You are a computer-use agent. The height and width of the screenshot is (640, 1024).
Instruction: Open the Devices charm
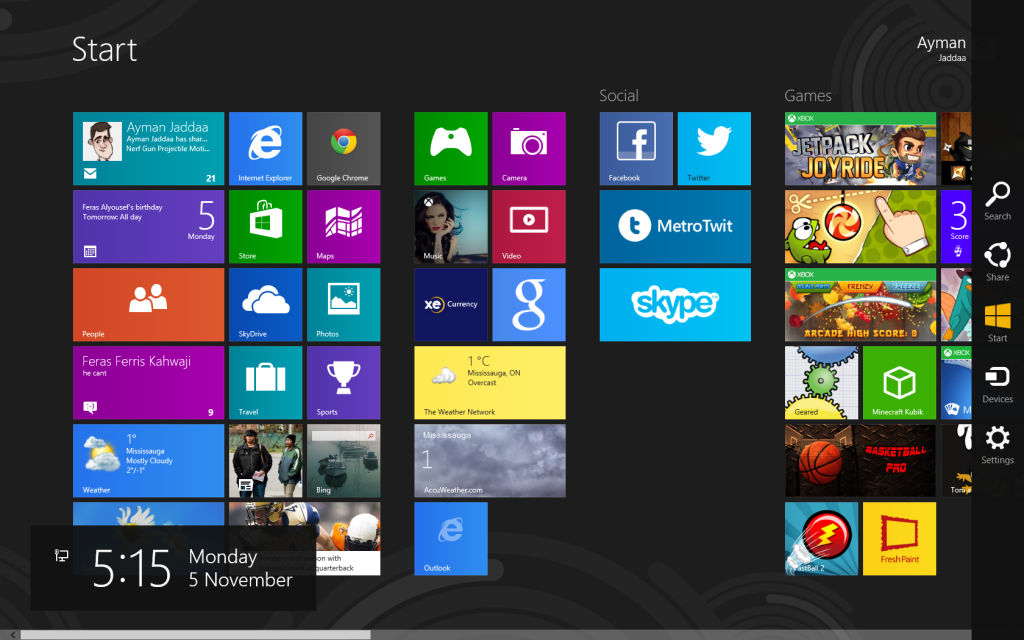pyautogui.click(x=997, y=384)
